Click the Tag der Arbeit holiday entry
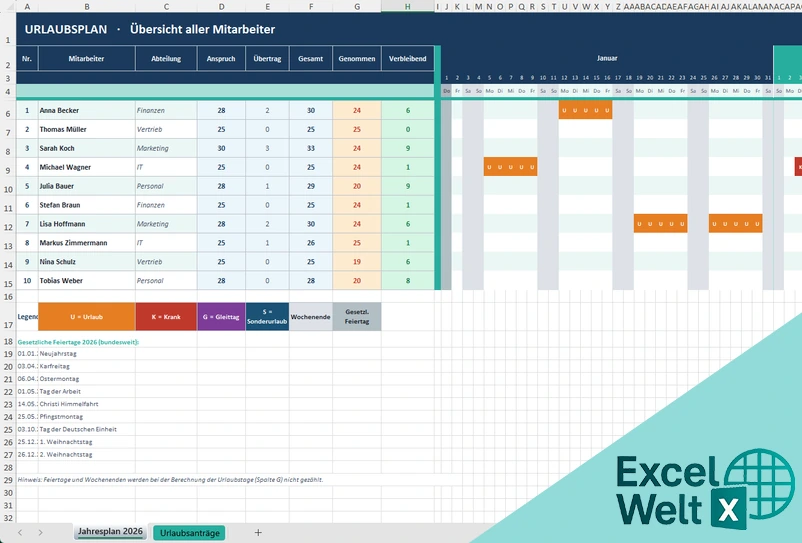802x543 pixels. (x=60, y=392)
